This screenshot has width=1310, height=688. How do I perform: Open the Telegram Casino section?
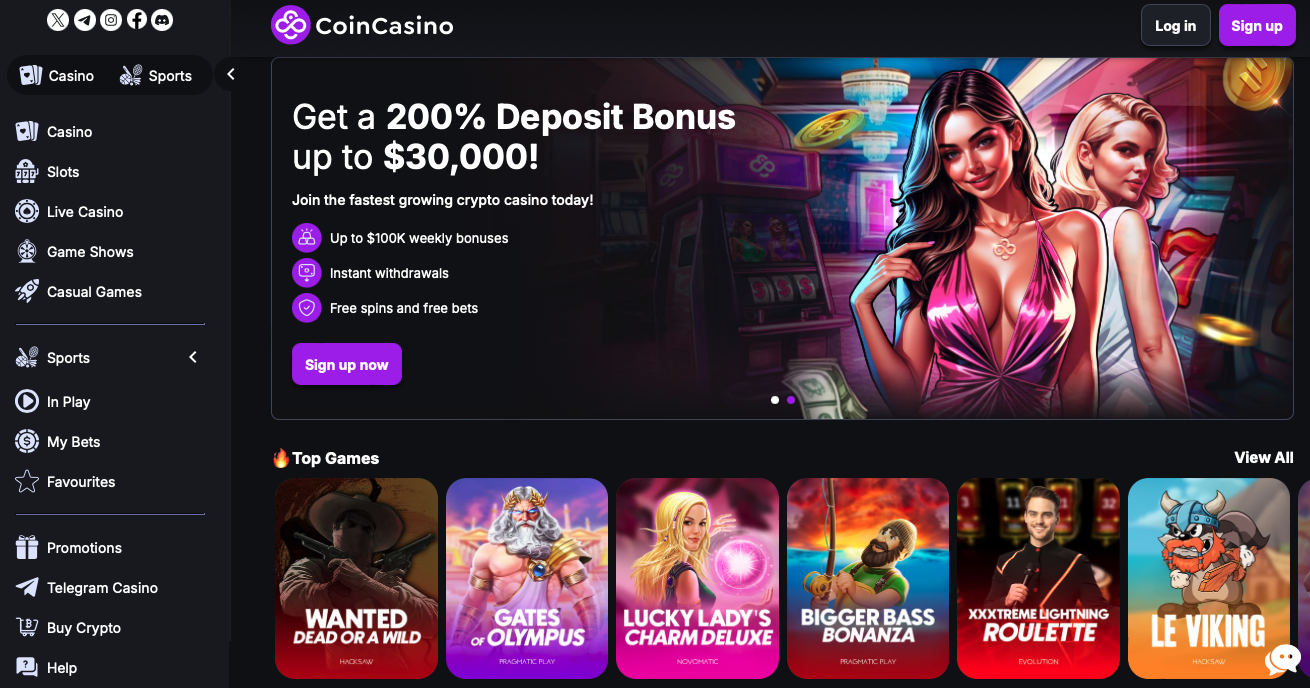click(x=102, y=587)
